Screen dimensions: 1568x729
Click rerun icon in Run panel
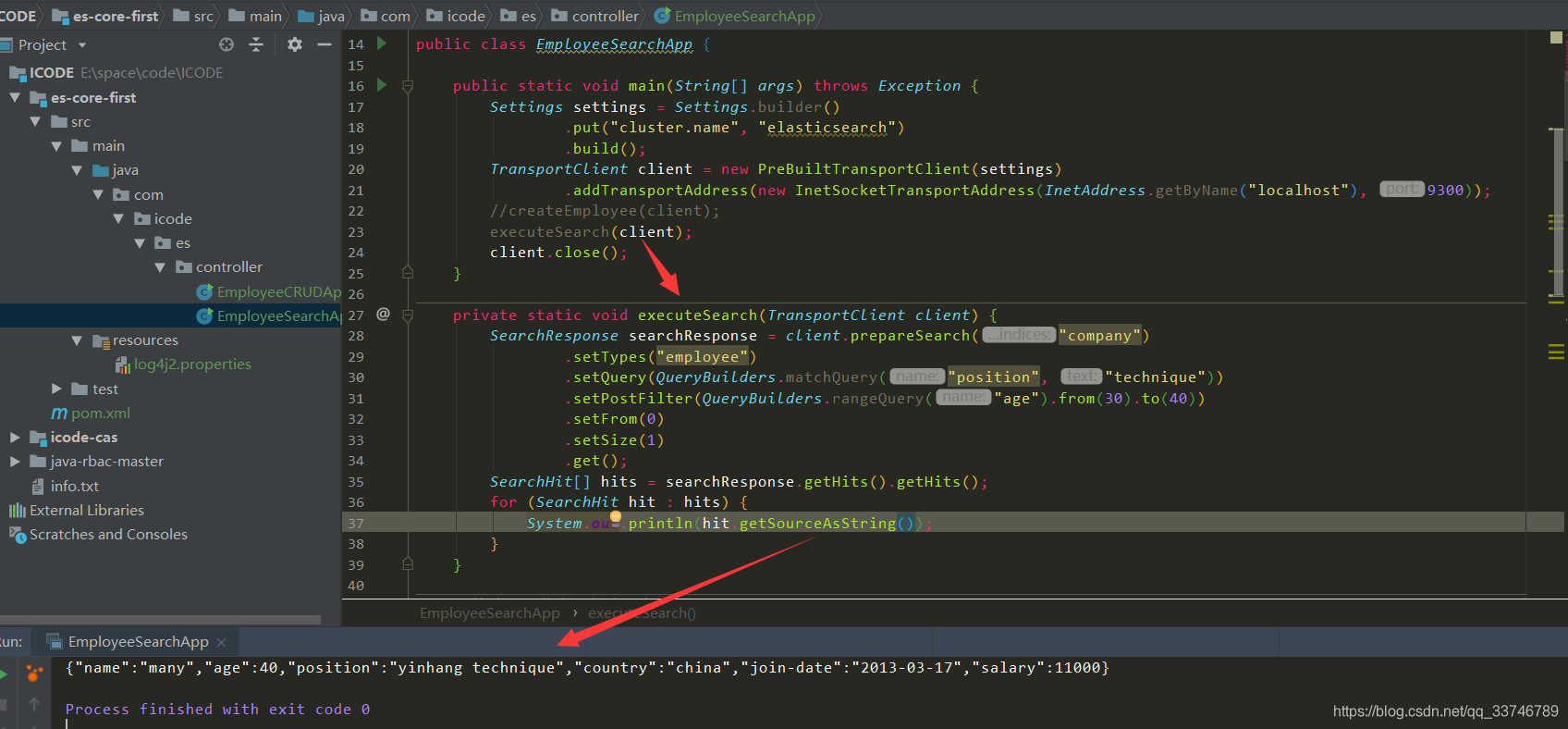pos(3,674)
